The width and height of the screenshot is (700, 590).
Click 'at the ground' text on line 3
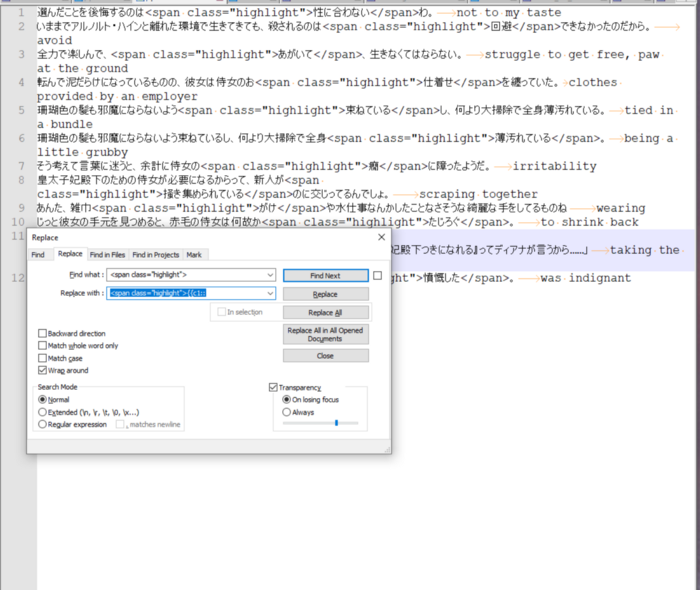pos(83,69)
